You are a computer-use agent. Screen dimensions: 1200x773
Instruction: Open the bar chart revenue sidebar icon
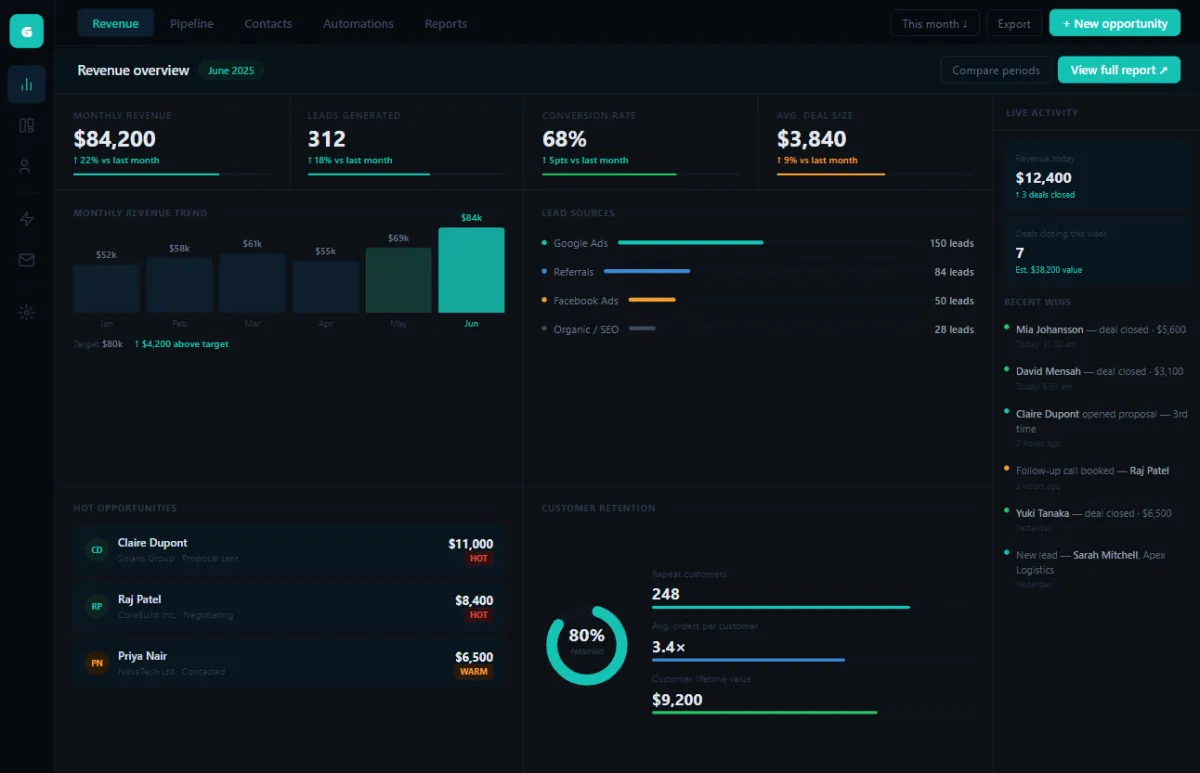(27, 85)
